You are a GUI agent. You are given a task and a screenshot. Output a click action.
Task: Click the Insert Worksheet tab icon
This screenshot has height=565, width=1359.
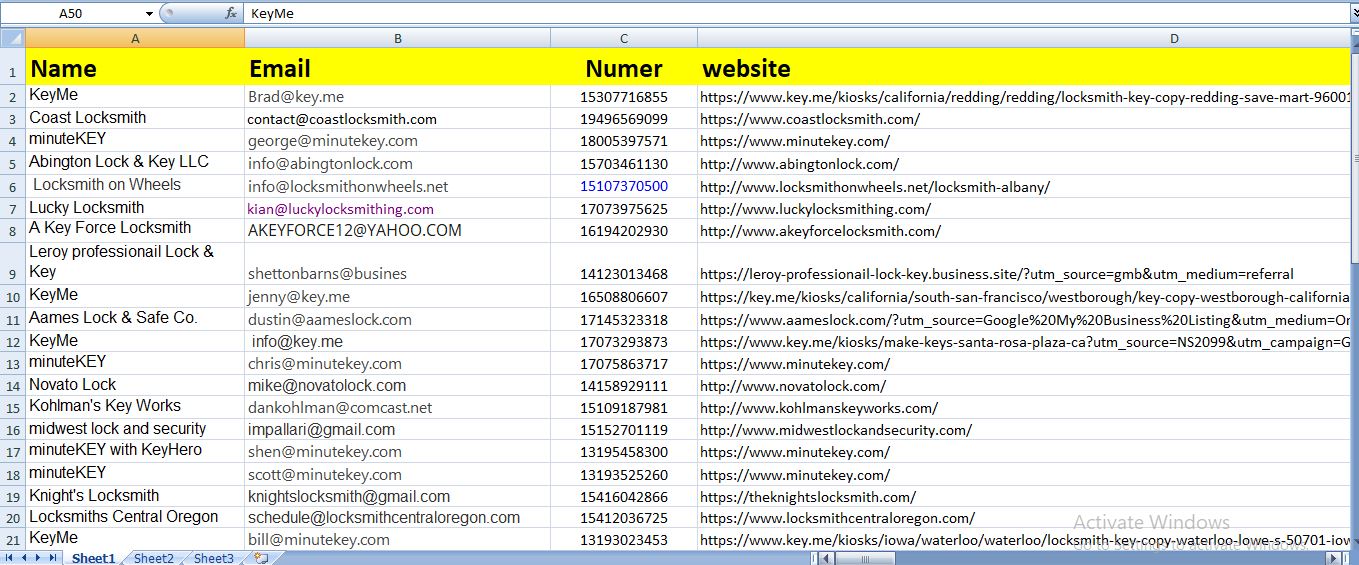262,558
